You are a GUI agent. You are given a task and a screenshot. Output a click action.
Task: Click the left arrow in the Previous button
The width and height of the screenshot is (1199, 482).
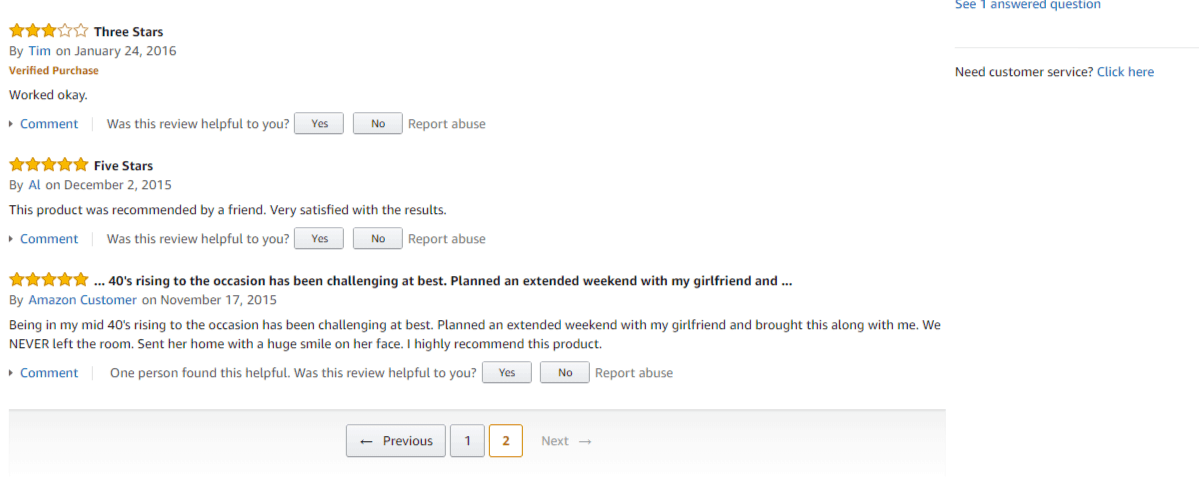click(x=366, y=441)
